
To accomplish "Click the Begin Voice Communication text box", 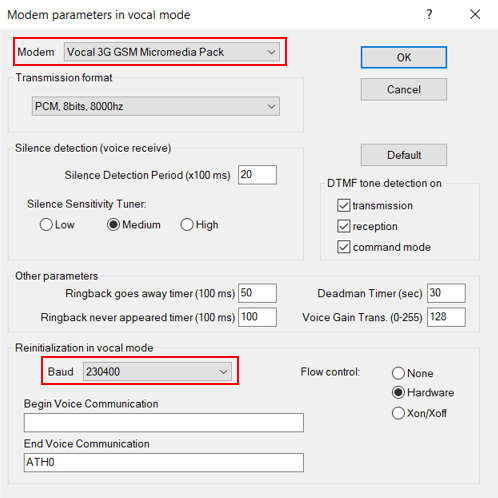I will coord(164,423).
